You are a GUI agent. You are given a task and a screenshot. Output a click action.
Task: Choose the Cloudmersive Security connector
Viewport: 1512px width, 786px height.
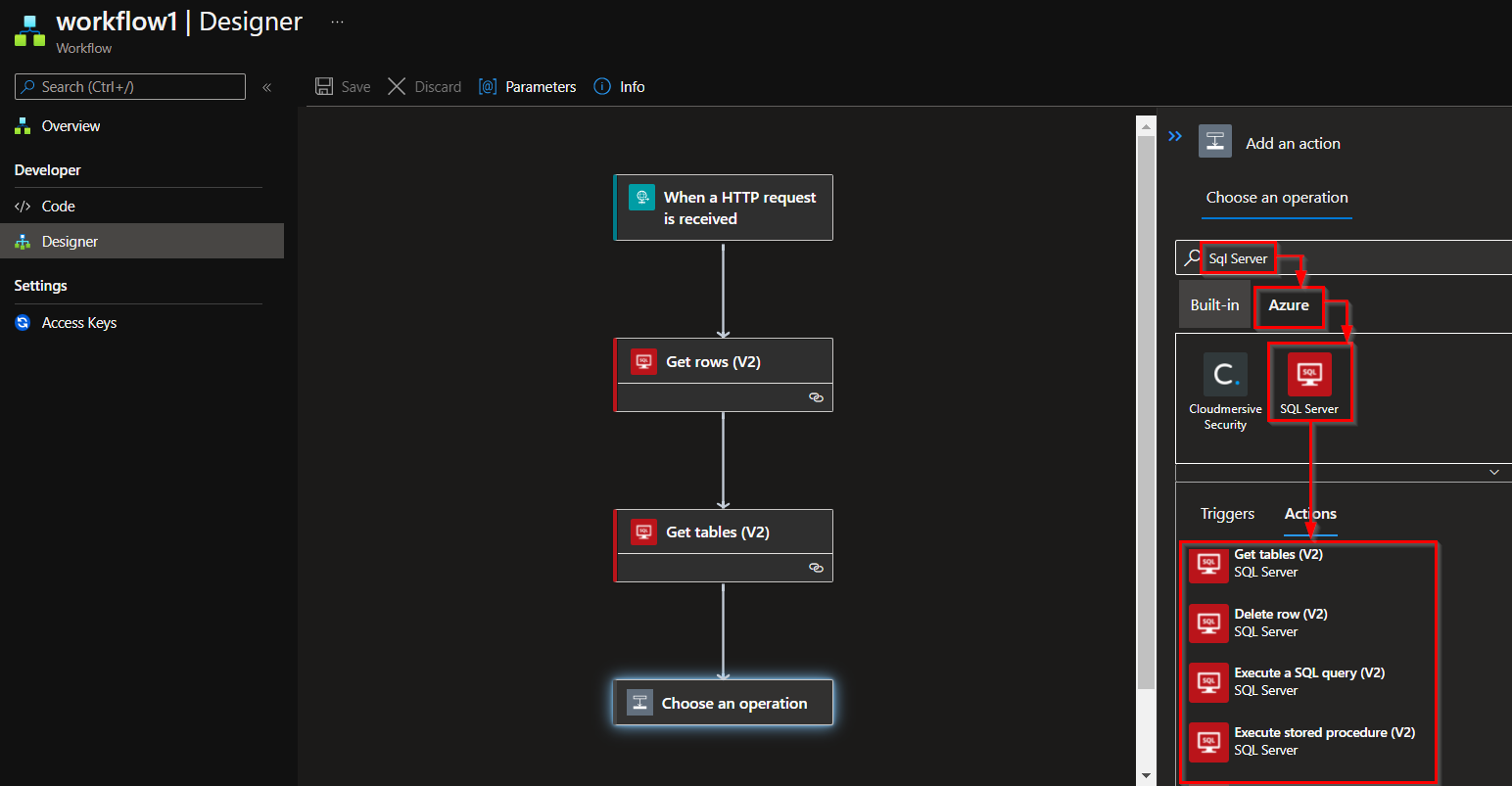point(1225,392)
